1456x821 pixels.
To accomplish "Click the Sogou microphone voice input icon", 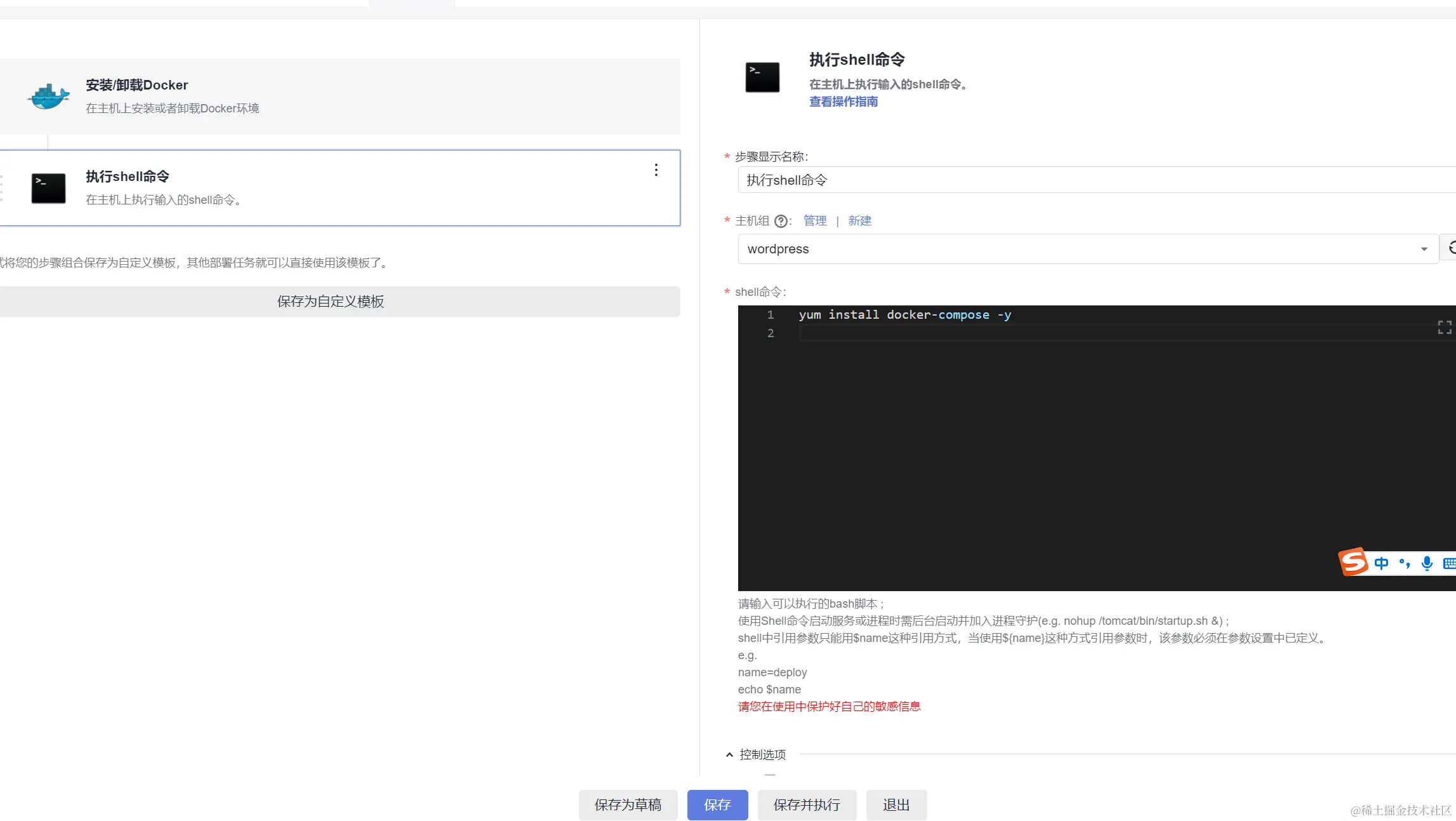I will point(1427,563).
